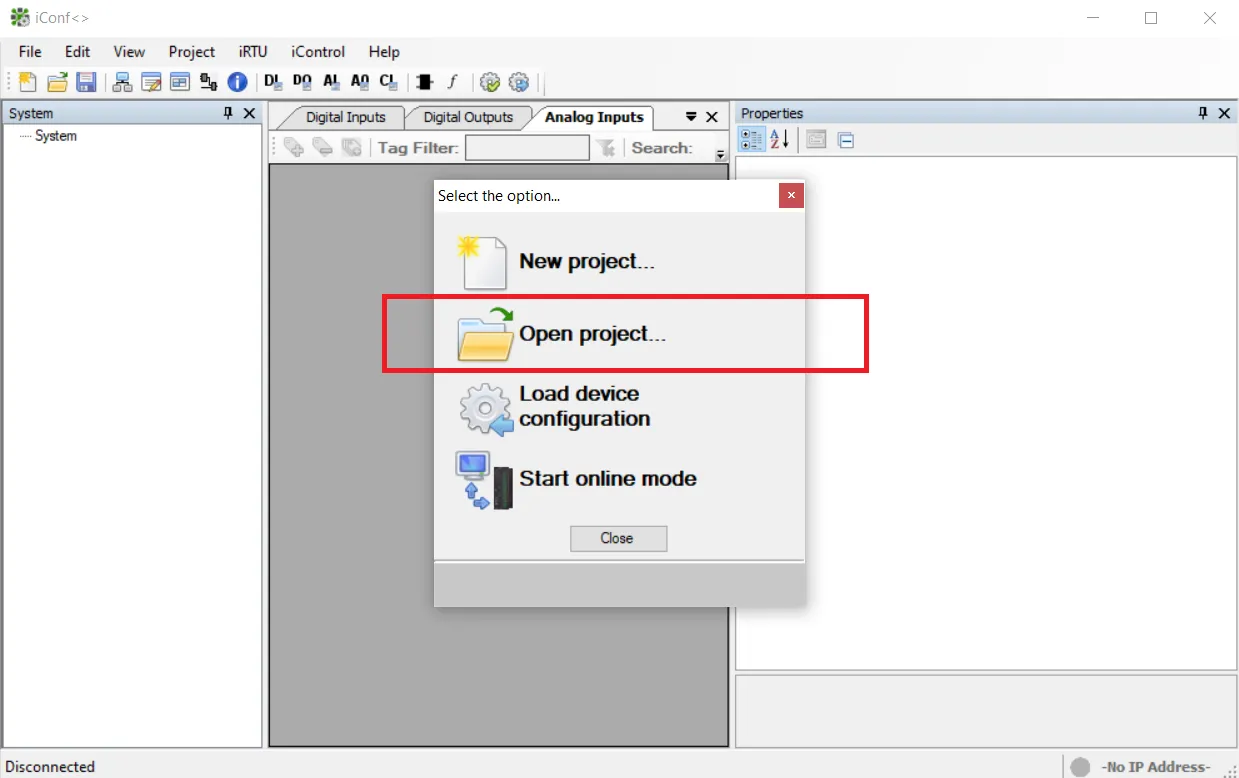The width and height of the screenshot is (1239, 778).
Task: Click the Categorized view icon in Properties
Action: [751, 140]
